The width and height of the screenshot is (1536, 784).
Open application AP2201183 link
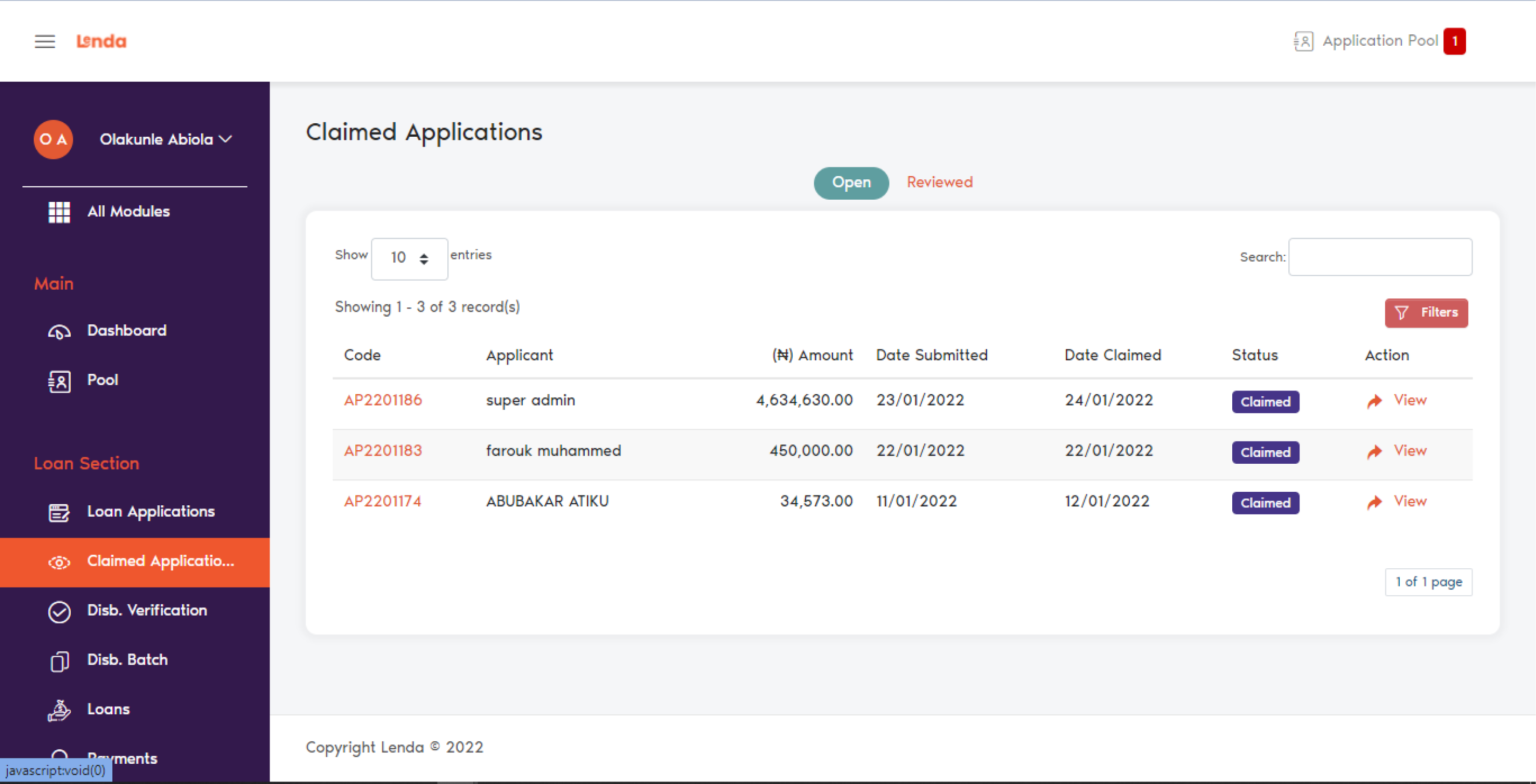click(383, 451)
